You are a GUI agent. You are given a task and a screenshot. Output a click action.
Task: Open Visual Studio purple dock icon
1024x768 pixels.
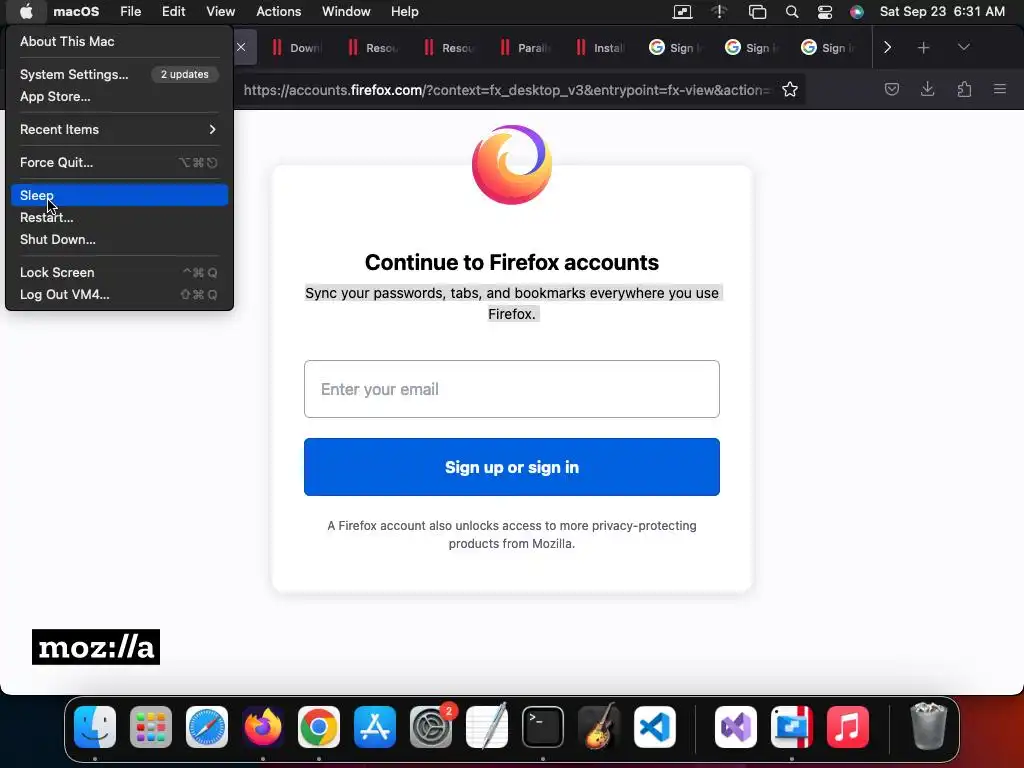coord(736,727)
